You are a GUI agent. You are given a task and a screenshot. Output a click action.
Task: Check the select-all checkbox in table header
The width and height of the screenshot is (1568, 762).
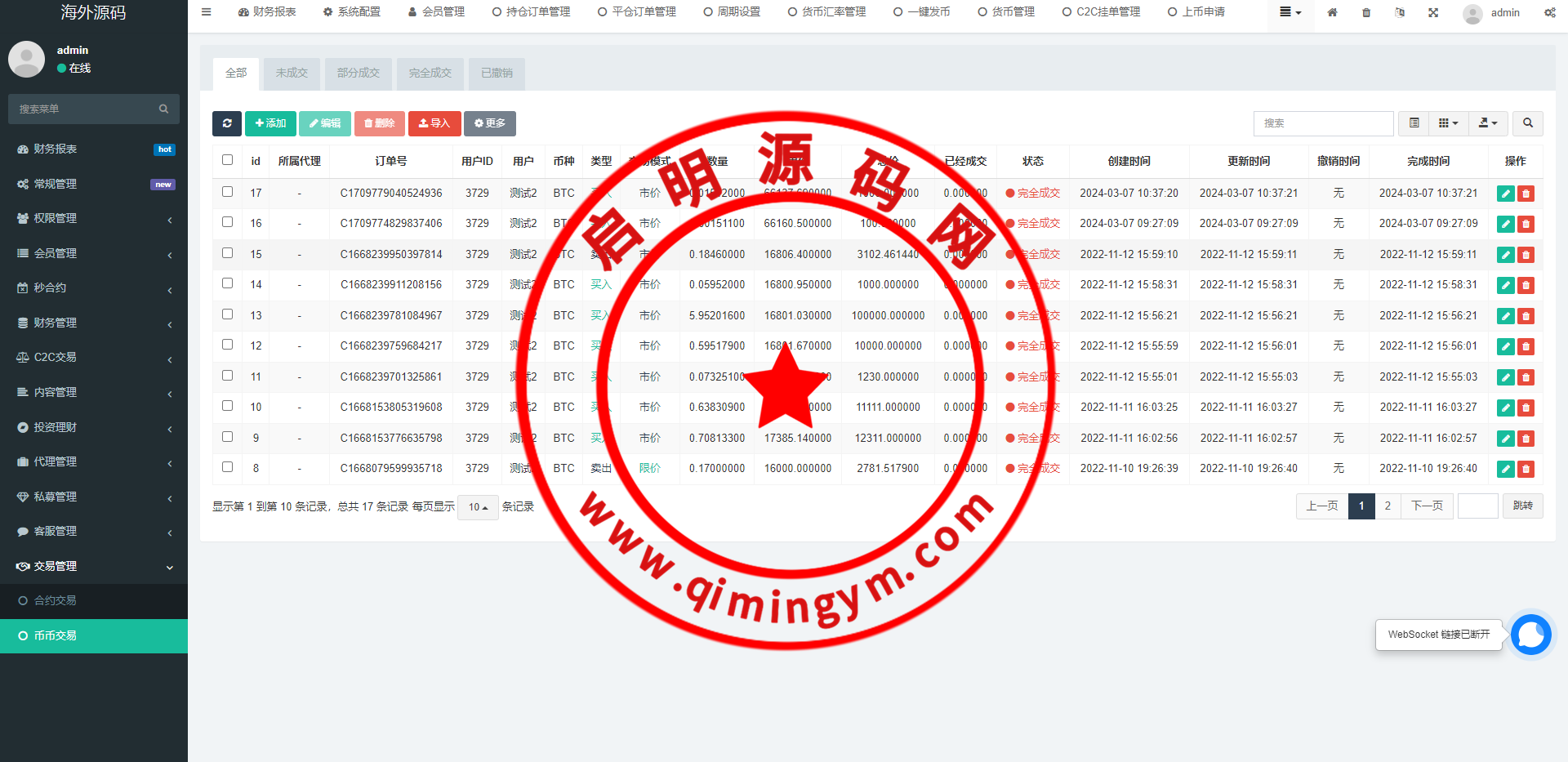(228, 160)
